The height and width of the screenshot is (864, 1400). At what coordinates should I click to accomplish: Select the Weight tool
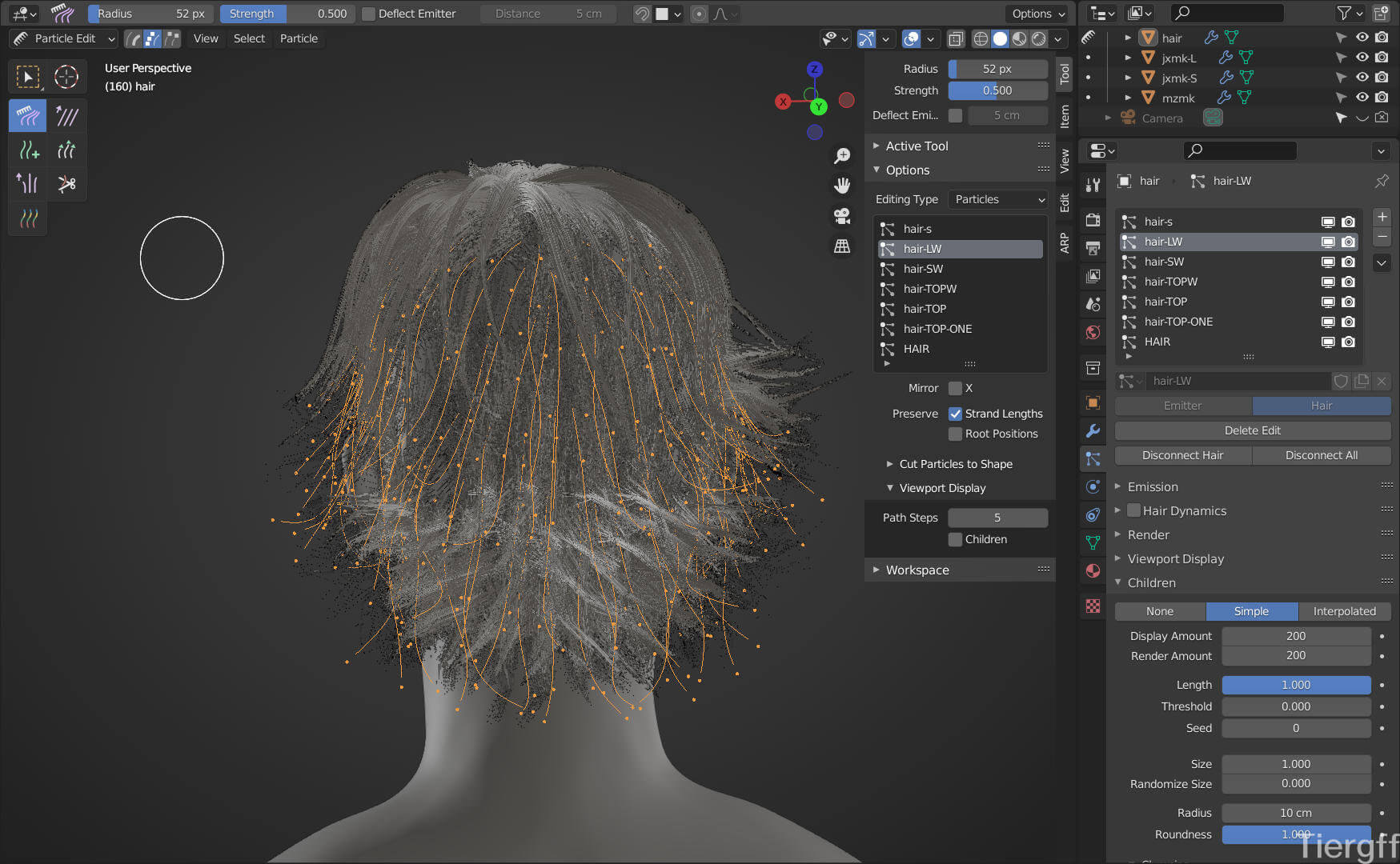pos(28,218)
